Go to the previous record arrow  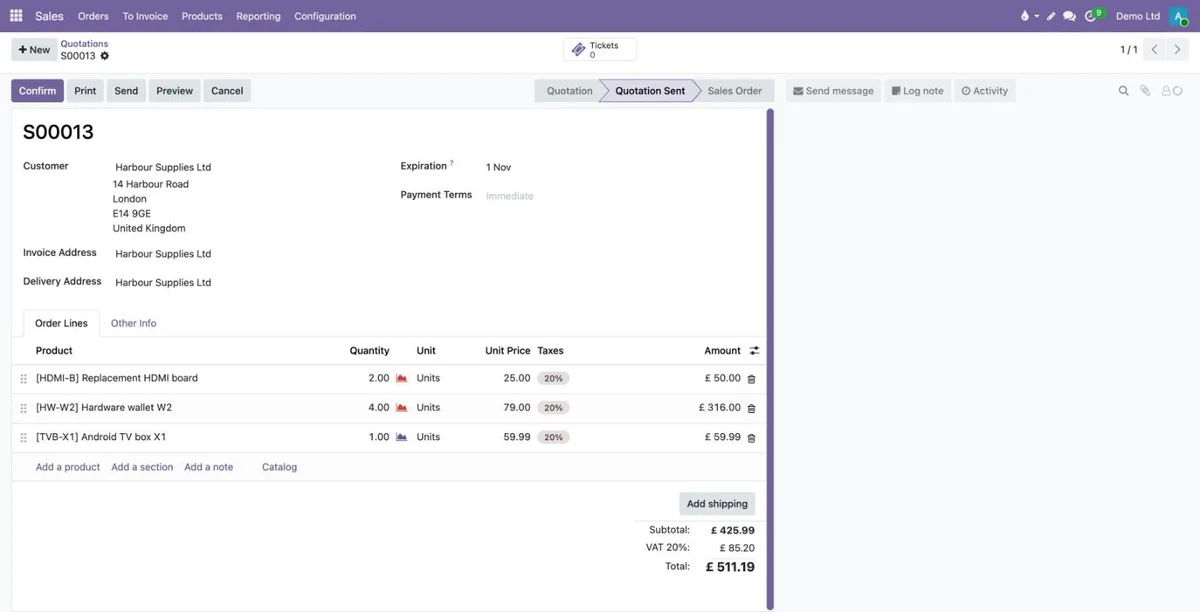point(1155,49)
